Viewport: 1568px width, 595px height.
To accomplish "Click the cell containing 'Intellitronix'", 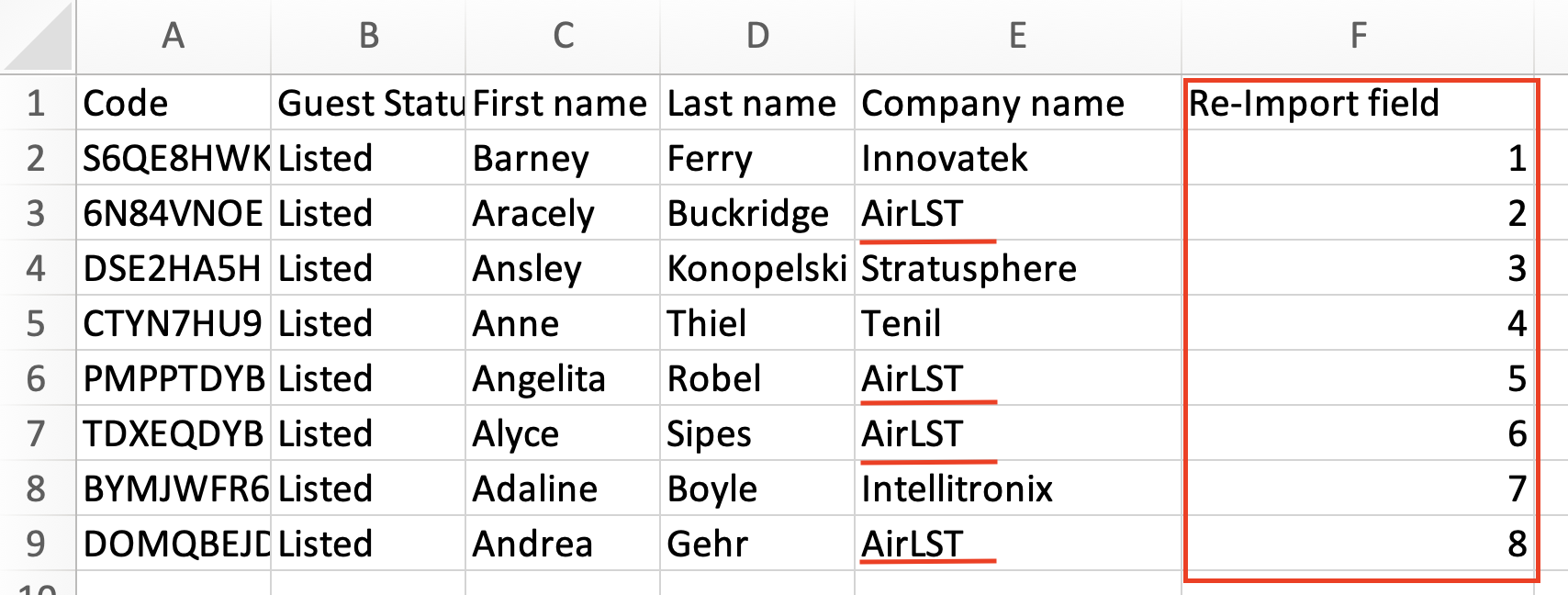I will click(1017, 488).
